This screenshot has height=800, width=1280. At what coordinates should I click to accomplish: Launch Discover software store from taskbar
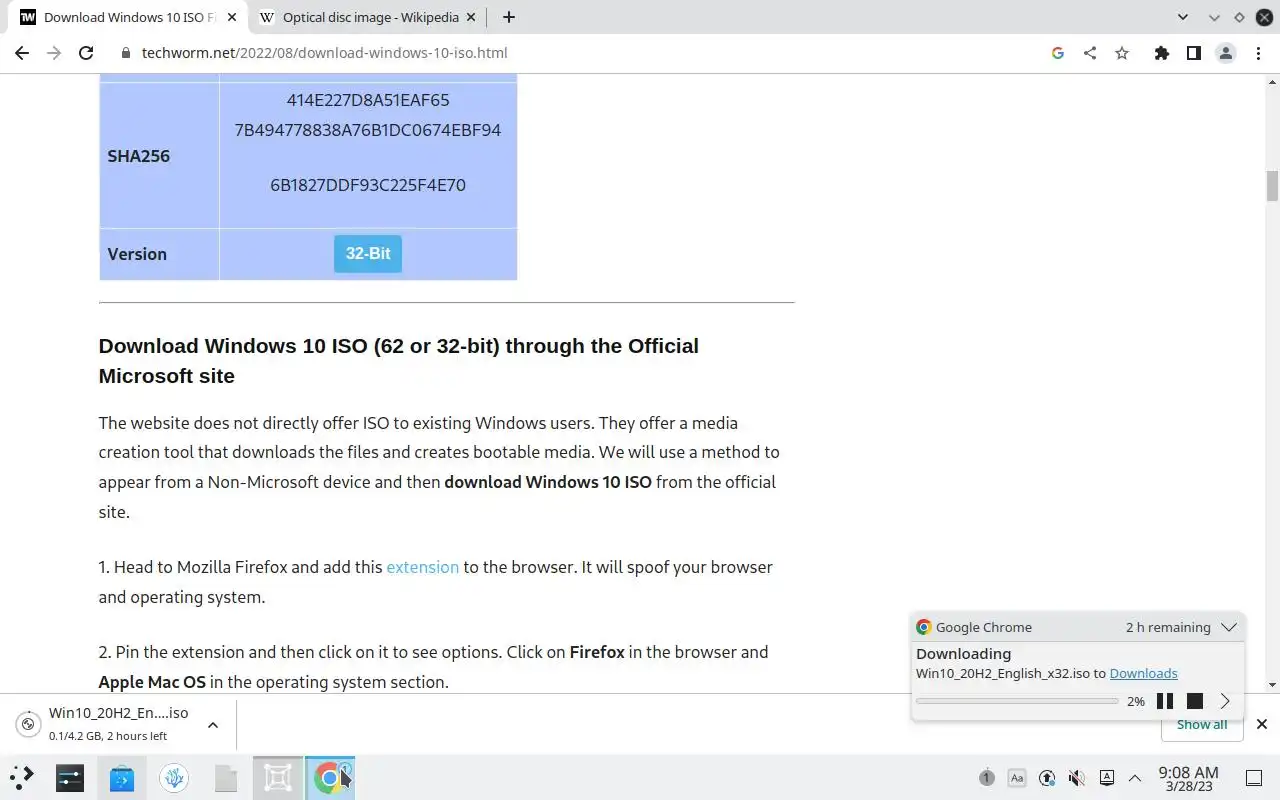point(122,777)
